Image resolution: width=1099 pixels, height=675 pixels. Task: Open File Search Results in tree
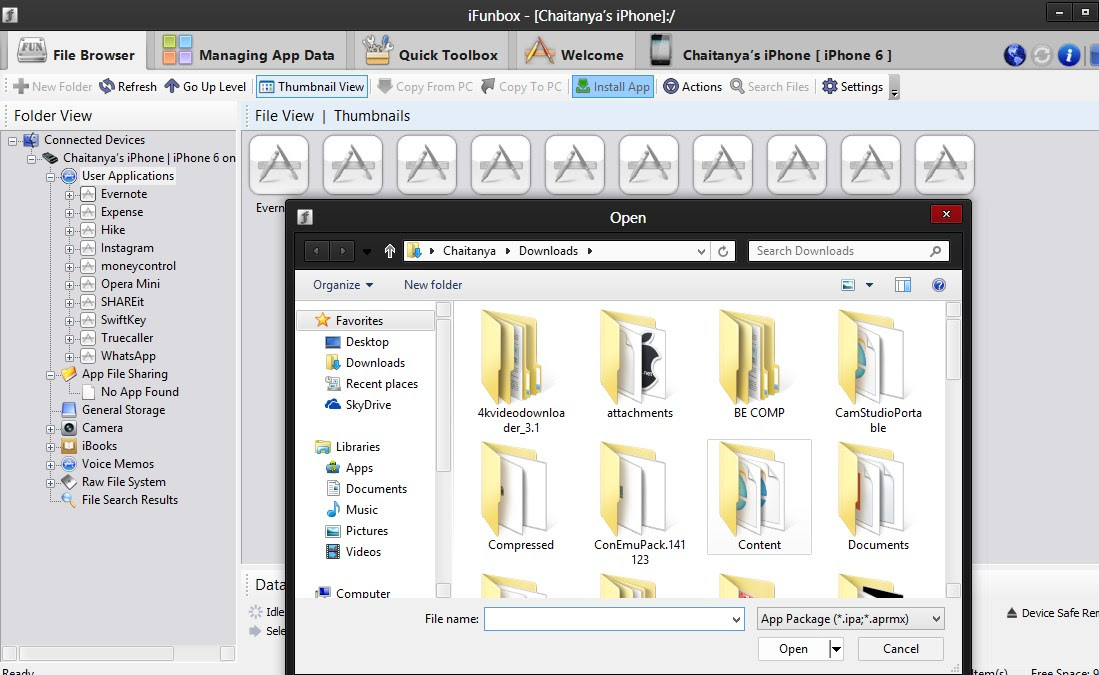(x=130, y=500)
